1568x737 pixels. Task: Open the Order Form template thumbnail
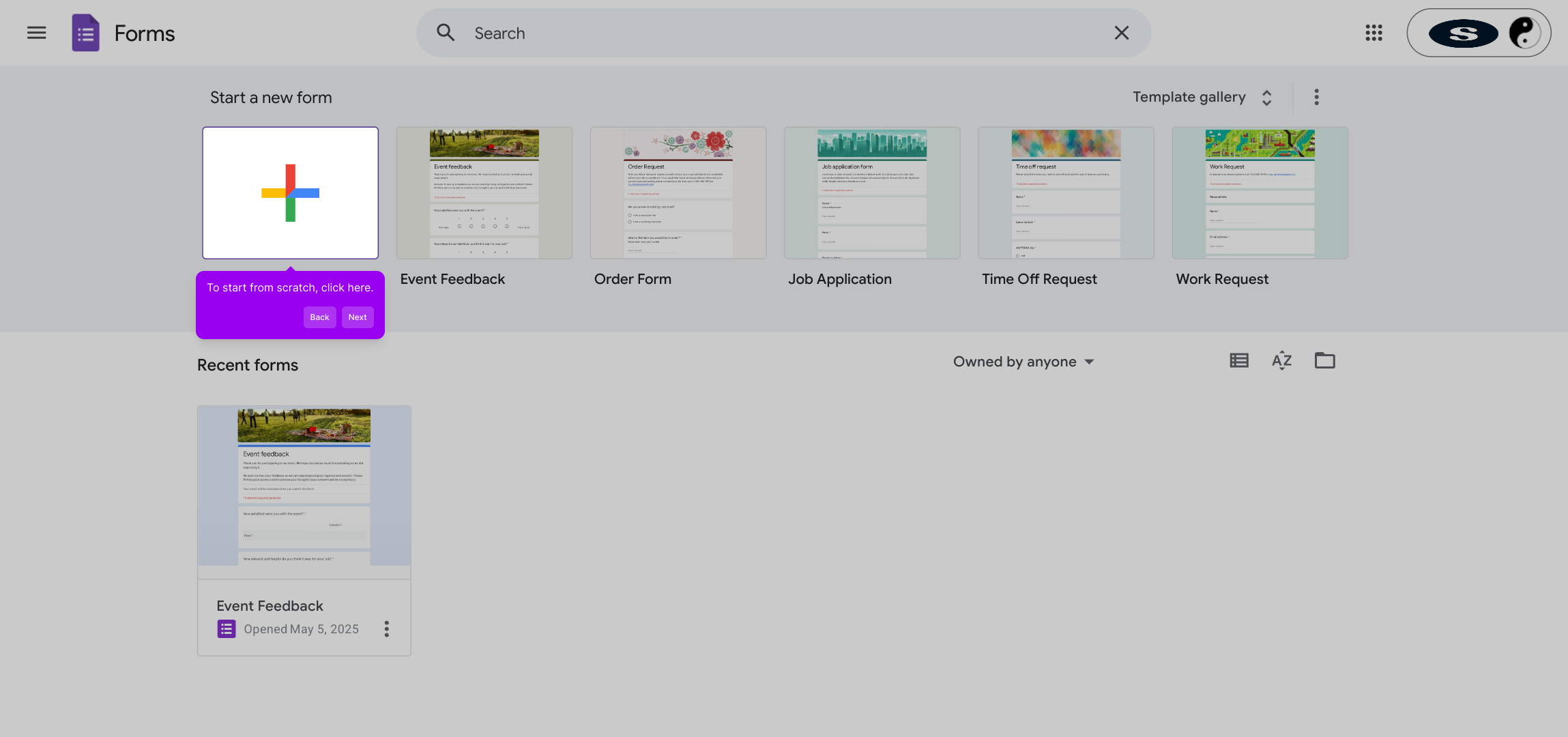tap(678, 192)
